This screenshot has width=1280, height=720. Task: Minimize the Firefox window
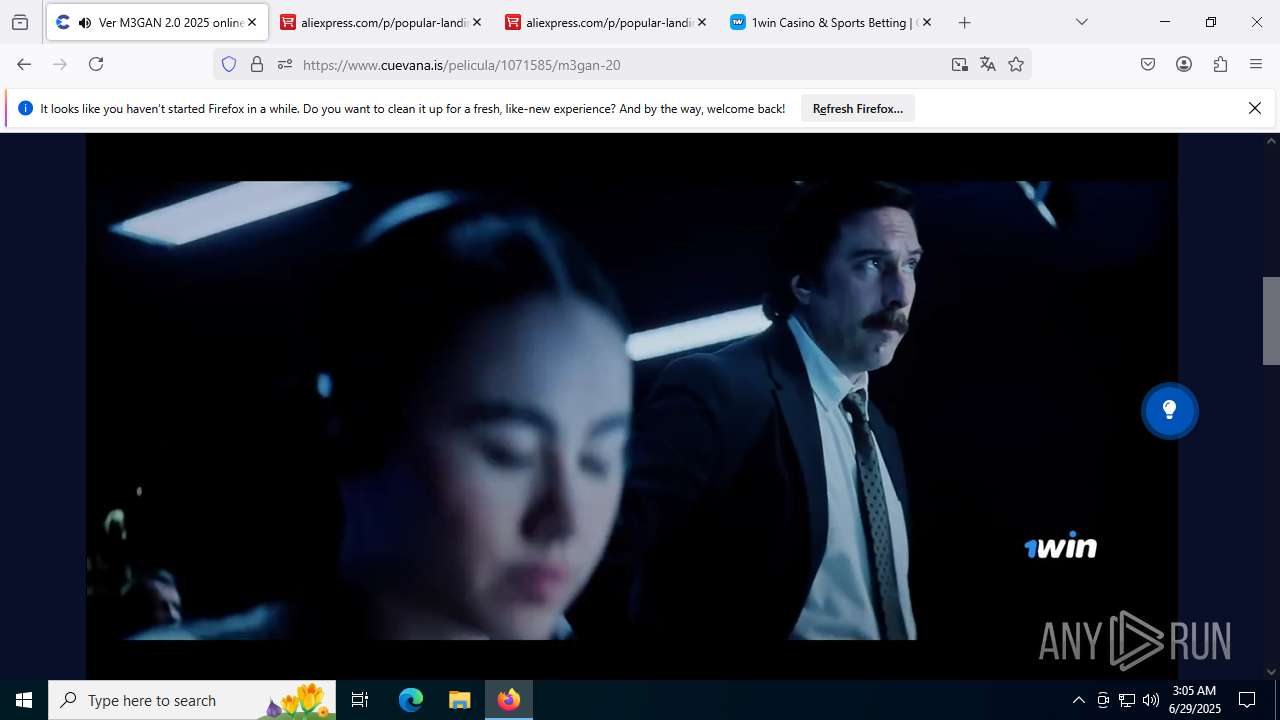click(1164, 22)
